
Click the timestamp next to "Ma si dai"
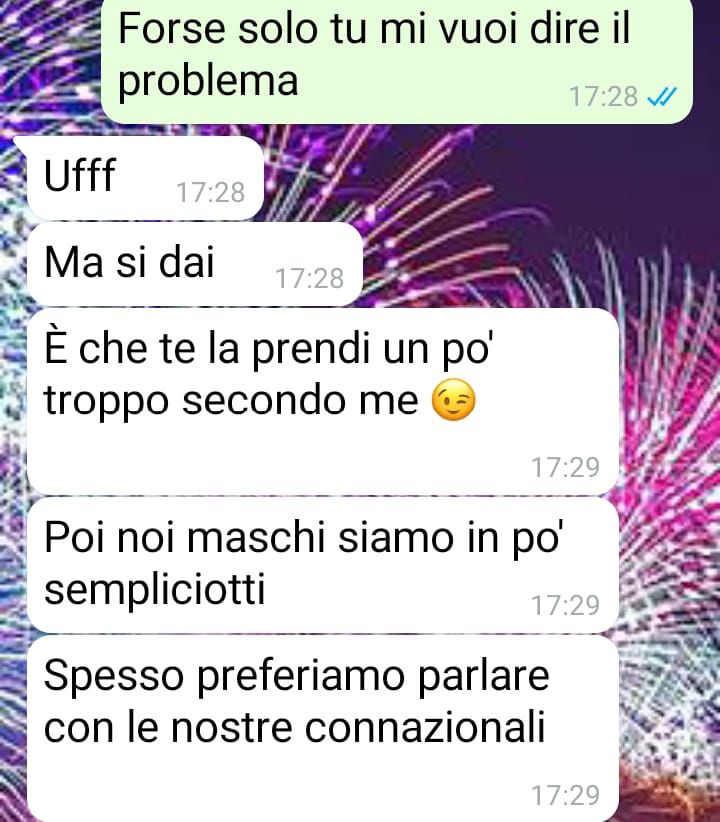309,278
